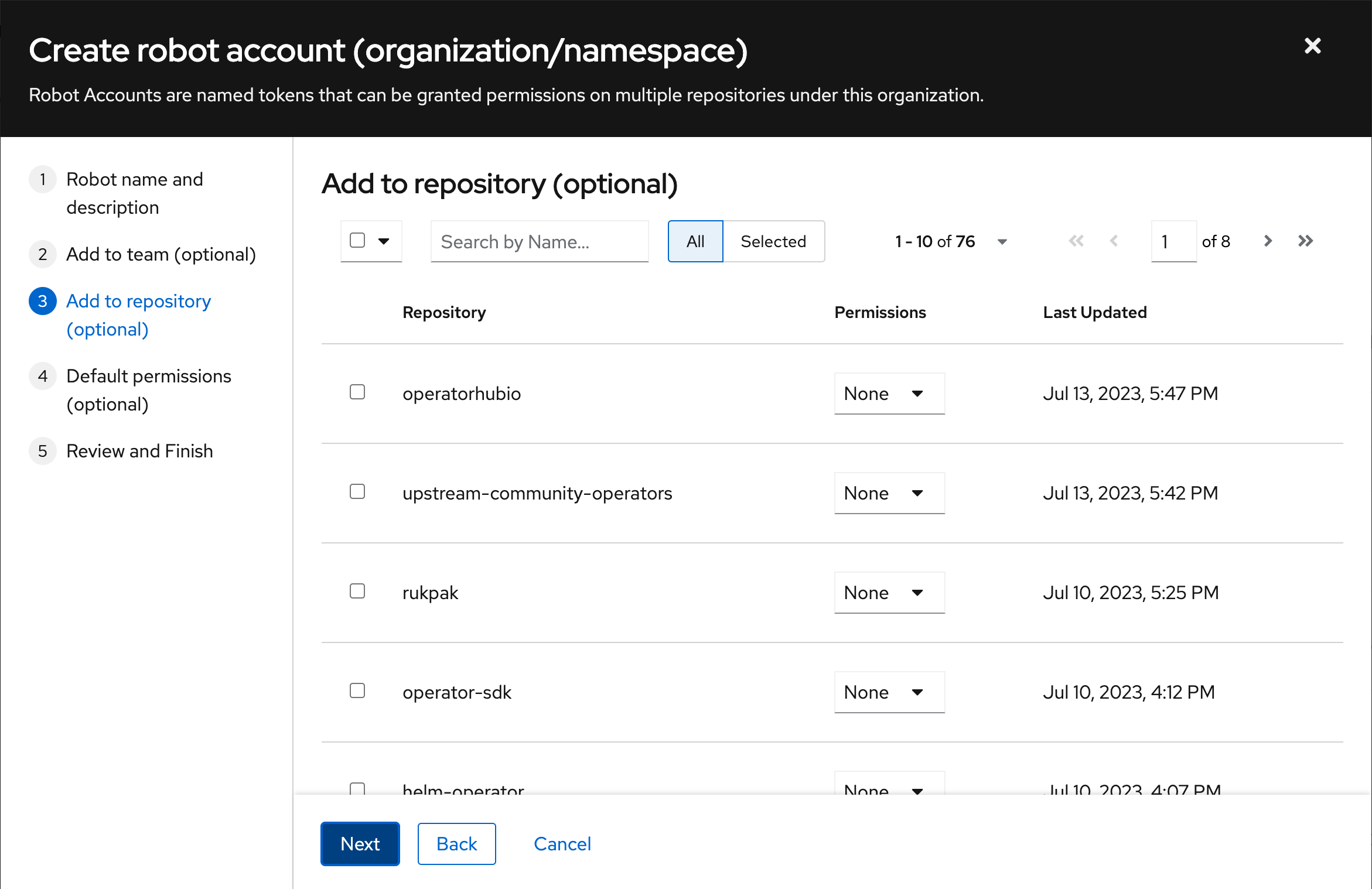Click the Back button
Image resolution: width=1372 pixels, height=889 pixels.
point(456,844)
